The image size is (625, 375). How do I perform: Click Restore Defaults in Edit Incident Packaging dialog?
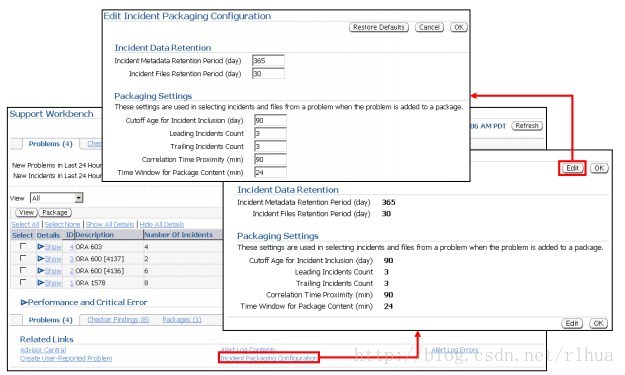[379, 27]
